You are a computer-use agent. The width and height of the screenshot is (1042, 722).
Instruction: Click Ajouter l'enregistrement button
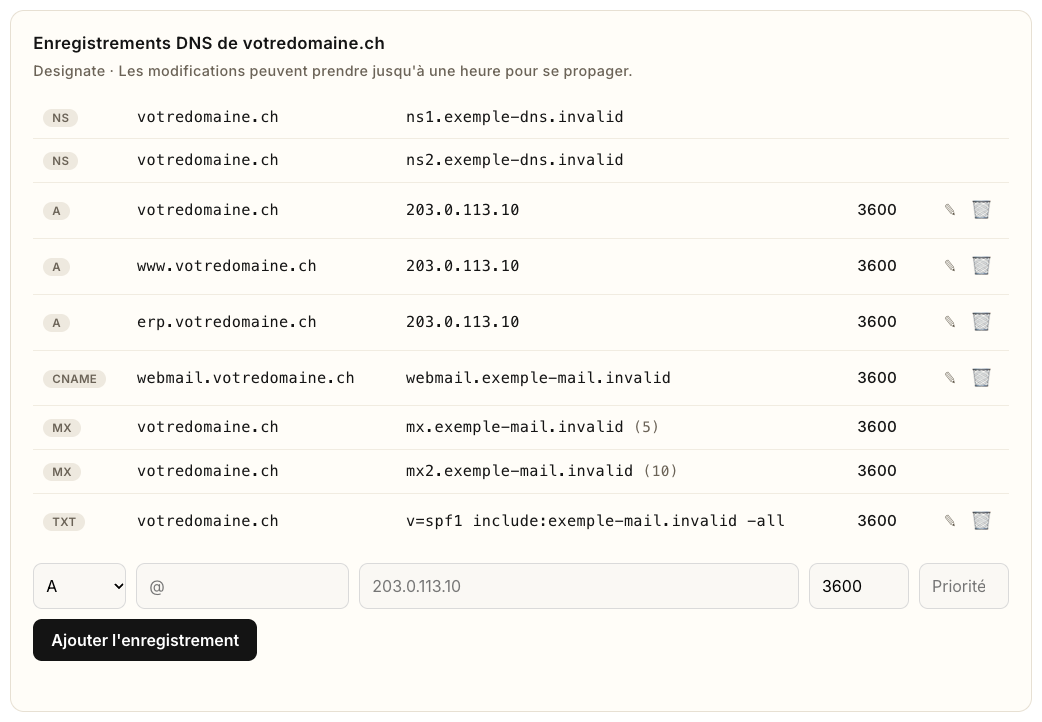point(145,640)
